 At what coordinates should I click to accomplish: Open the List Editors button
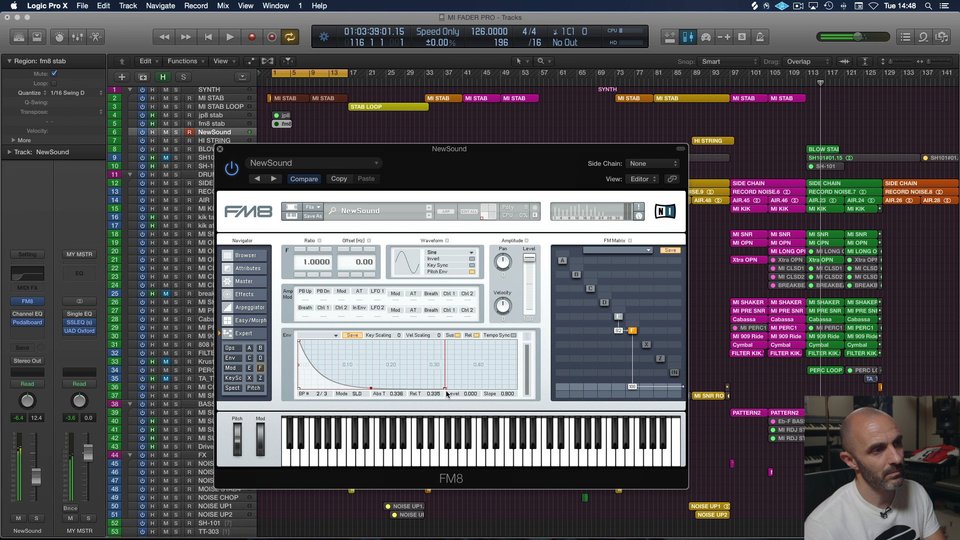point(906,37)
